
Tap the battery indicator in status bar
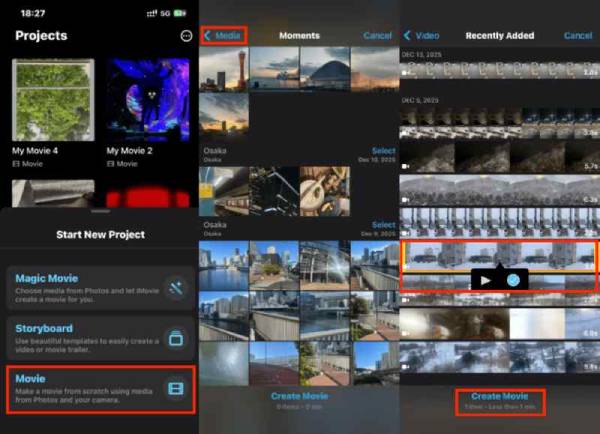tap(180, 13)
